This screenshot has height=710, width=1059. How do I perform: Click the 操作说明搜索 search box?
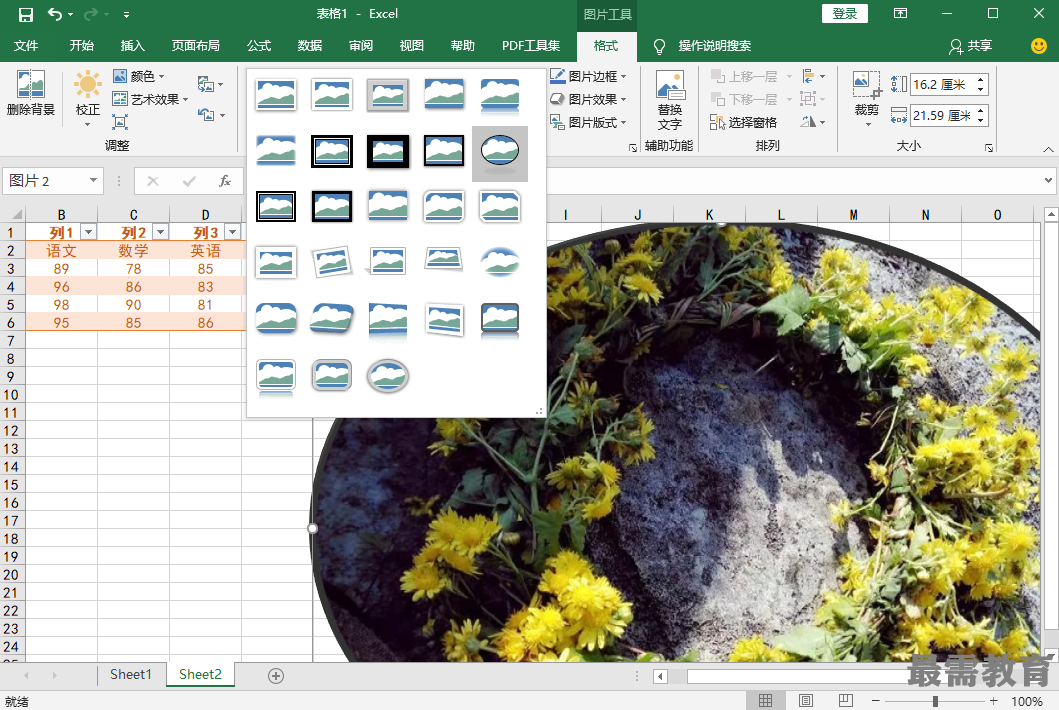pos(715,45)
